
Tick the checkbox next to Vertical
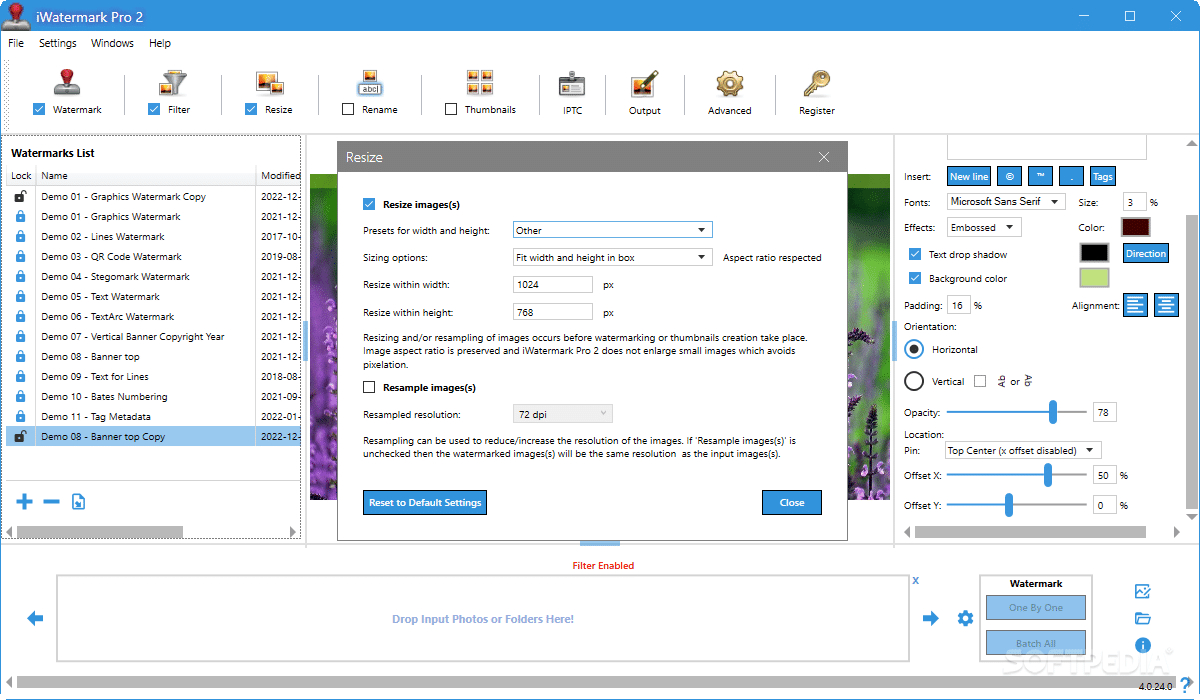pos(980,381)
